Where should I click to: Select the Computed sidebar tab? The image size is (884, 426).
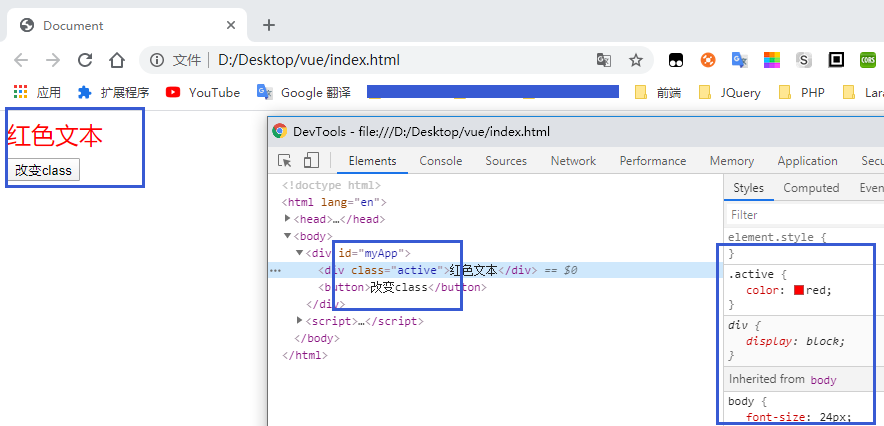tap(811, 188)
